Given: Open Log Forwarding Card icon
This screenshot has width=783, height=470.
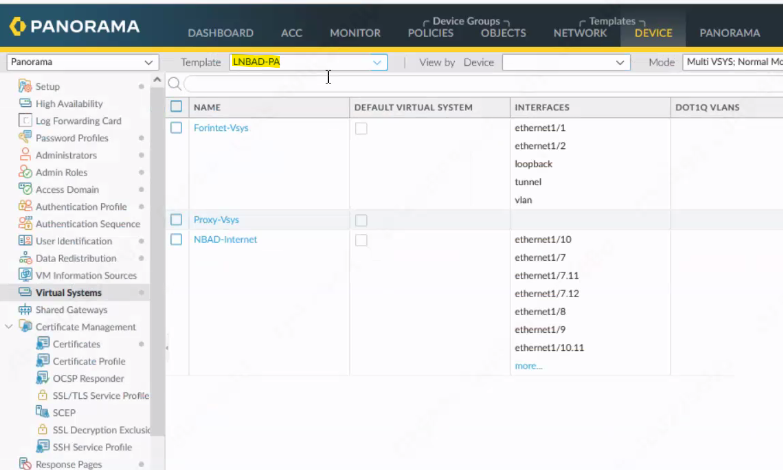Looking at the screenshot, I should pyautogui.click(x=26, y=121).
